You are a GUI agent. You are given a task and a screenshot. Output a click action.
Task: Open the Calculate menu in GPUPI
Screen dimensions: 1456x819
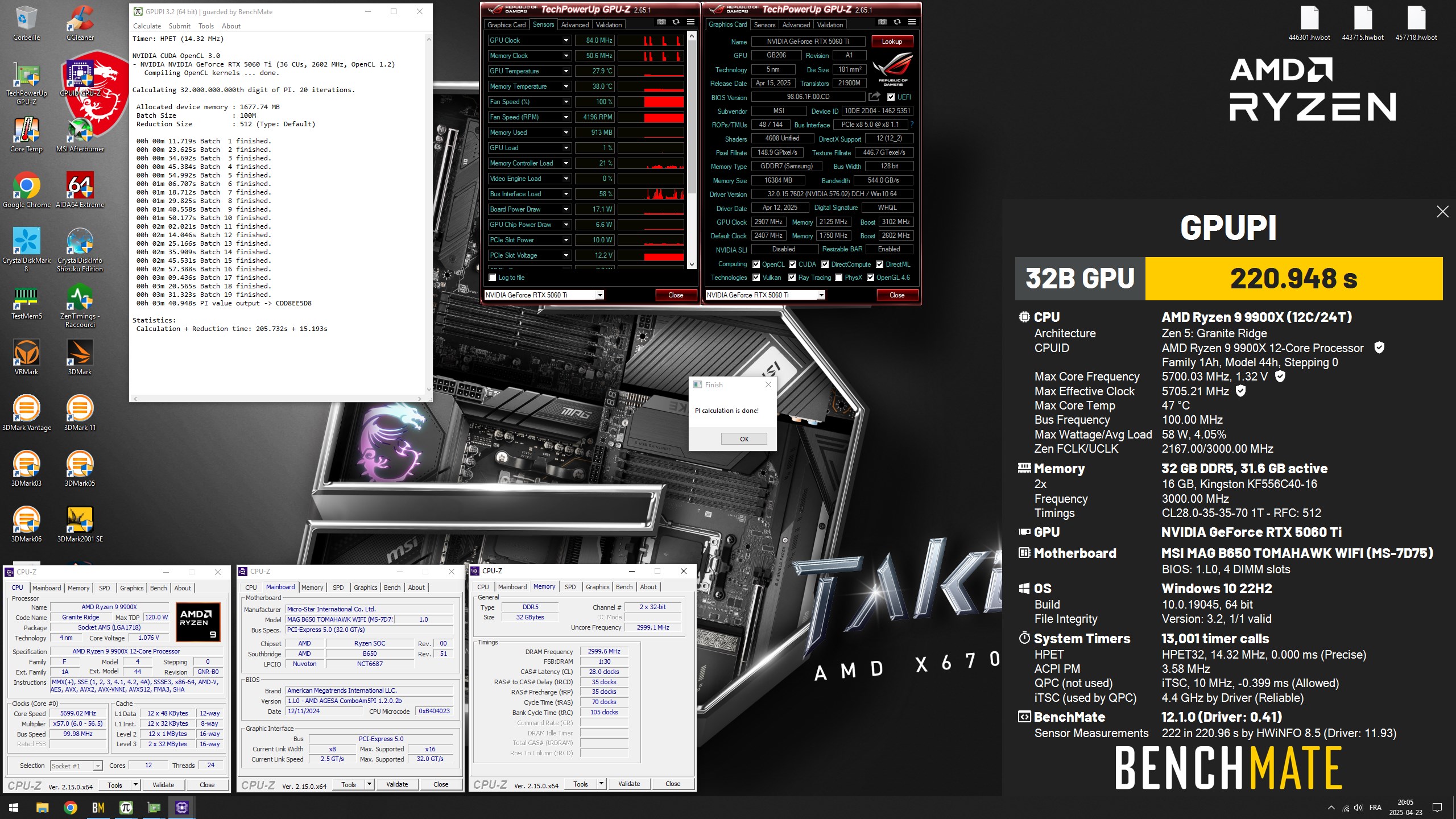[147, 26]
